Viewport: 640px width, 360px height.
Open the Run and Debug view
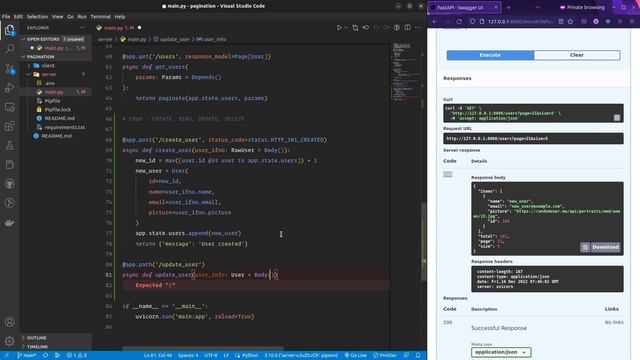click(9, 87)
